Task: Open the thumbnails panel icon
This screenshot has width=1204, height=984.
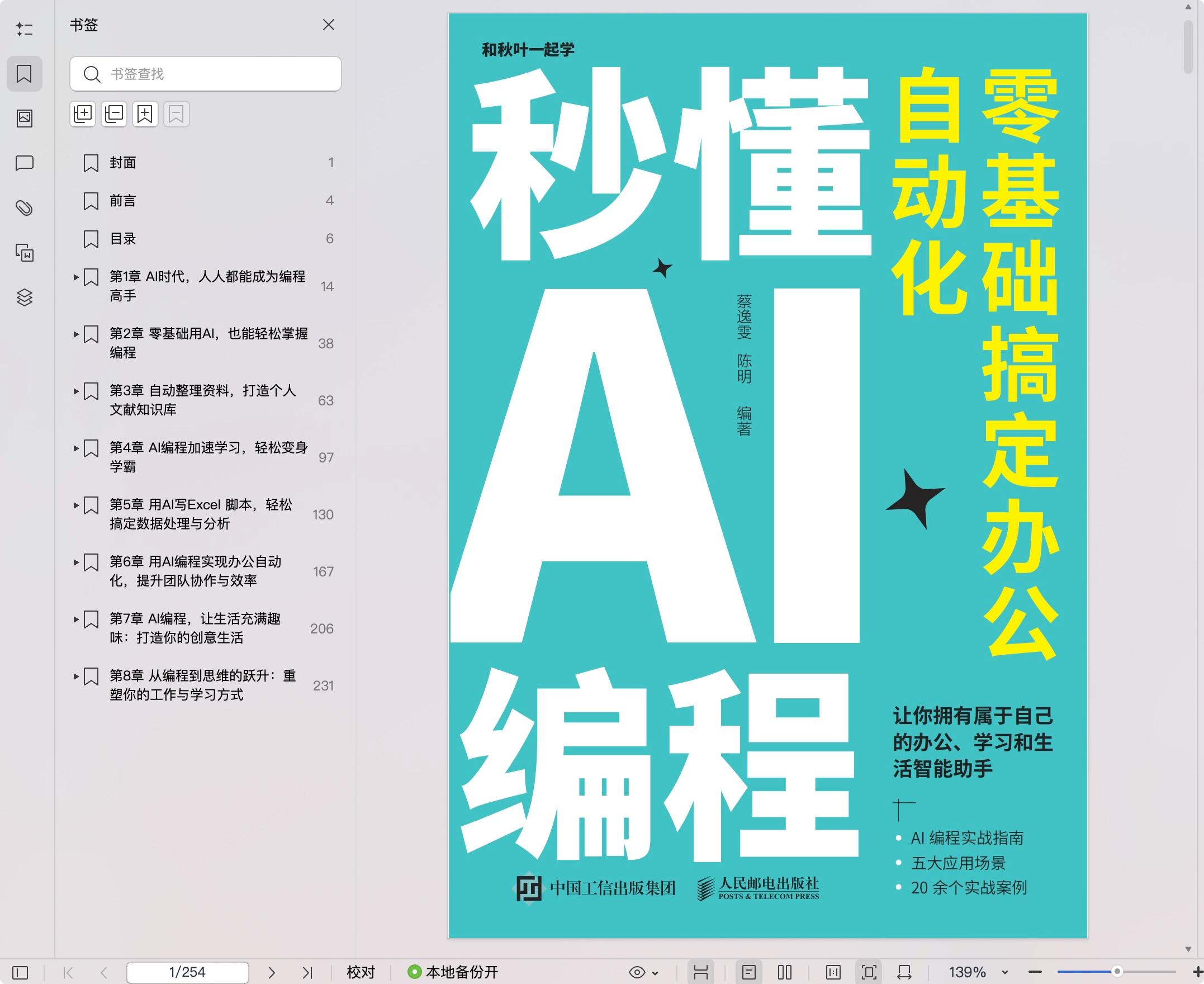Action: pos(25,118)
